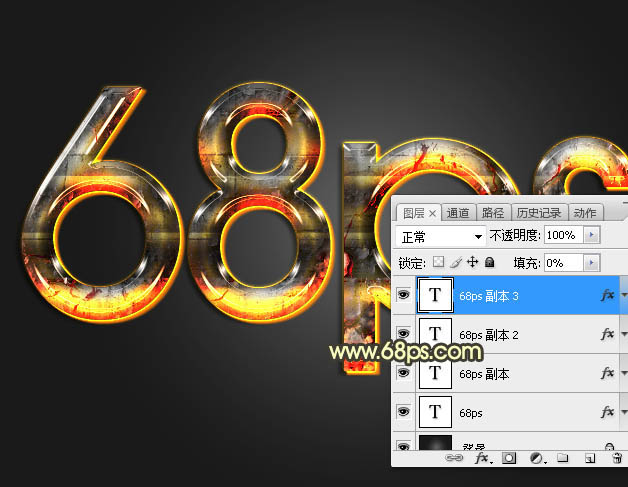Lock all padlock icon
Screen dimensions: 628x487
489,262
